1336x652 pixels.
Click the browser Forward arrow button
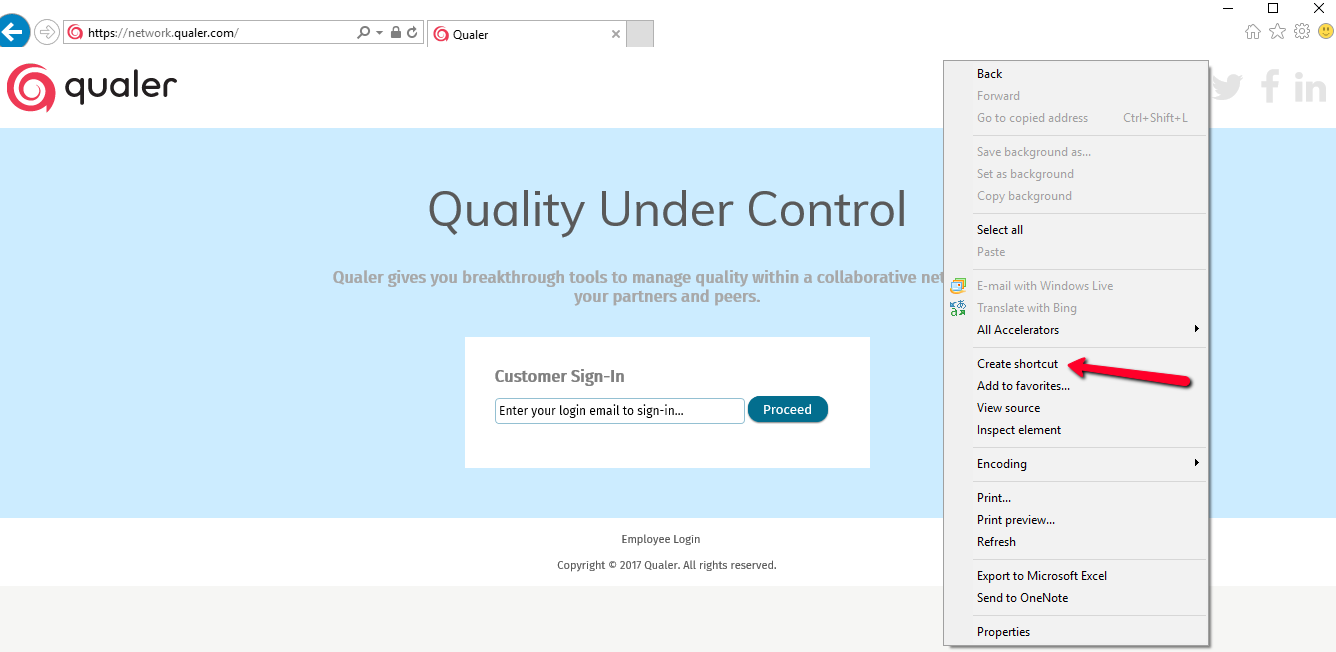(x=46, y=32)
